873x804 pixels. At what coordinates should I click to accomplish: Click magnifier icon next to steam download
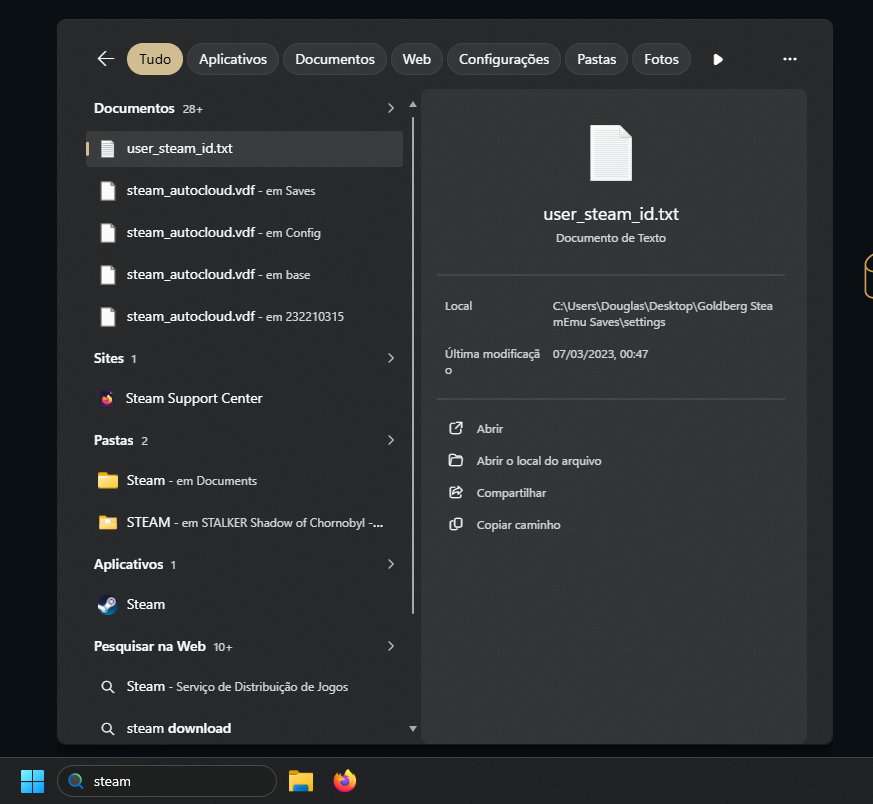(x=107, y=729)
